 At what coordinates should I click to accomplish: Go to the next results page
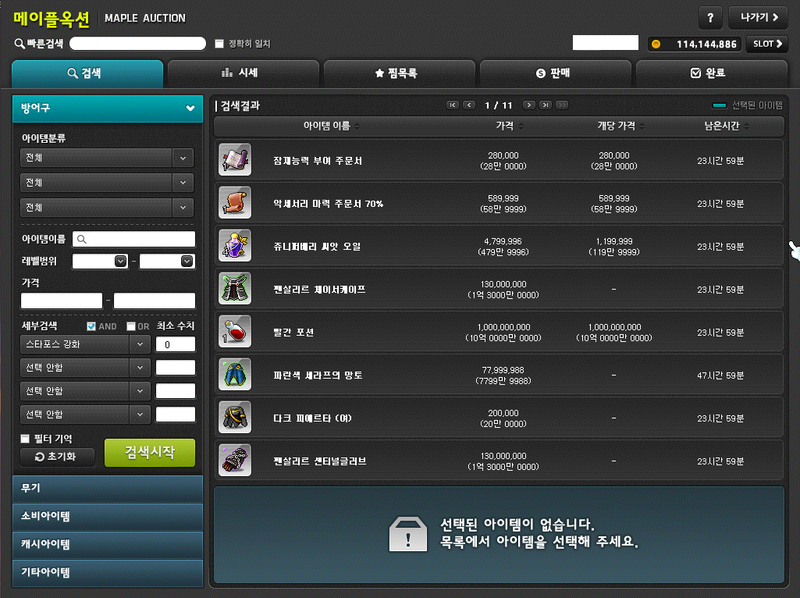click(x=529, y=105)
